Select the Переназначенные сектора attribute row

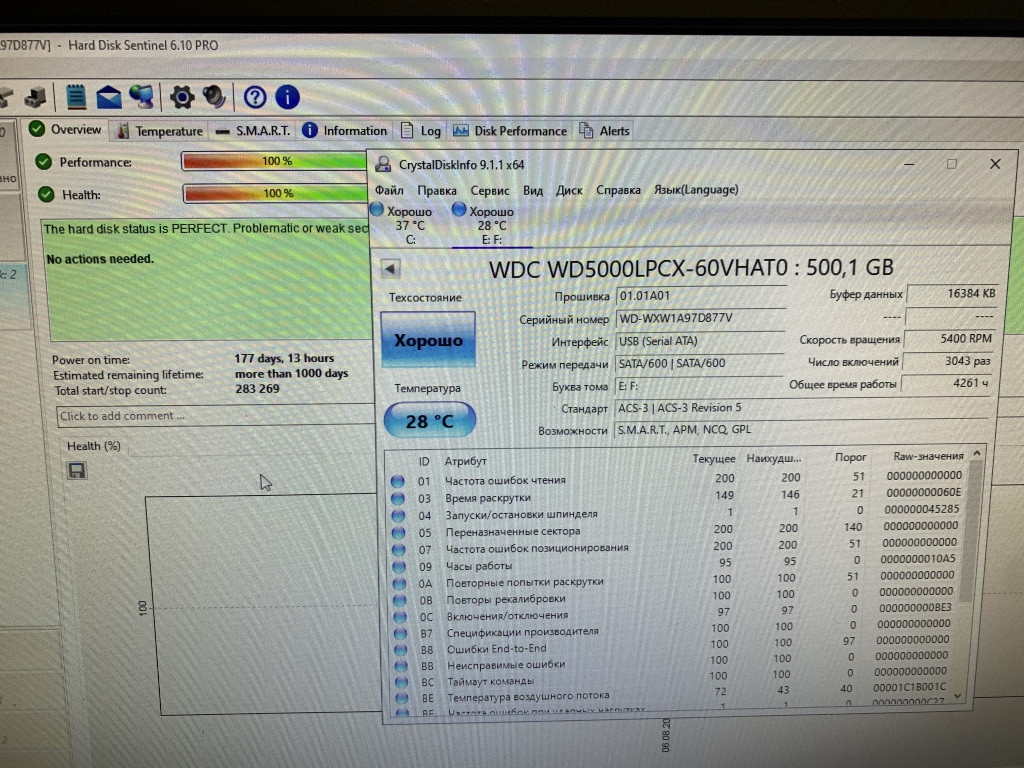(x=677, y=529)
